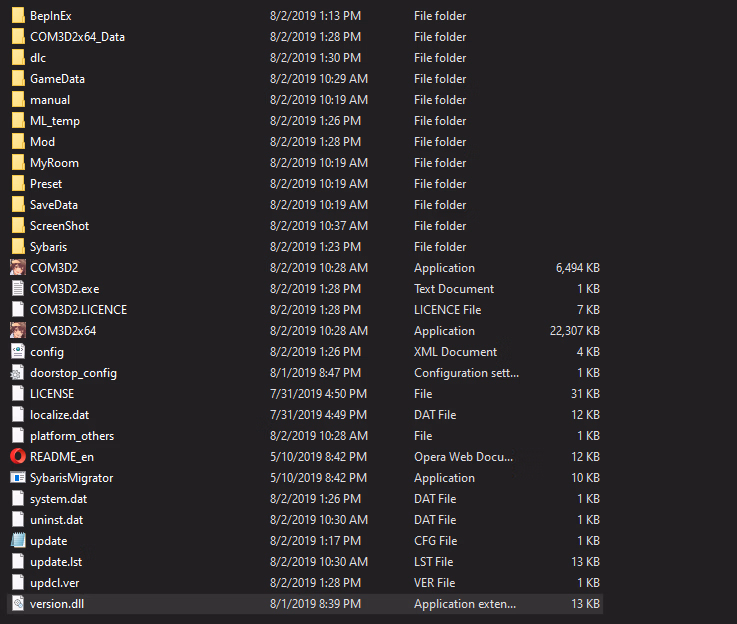Screen dimensions: 737x624
Task: Click the BepInEx folder icon
Action: click(18, 16)
